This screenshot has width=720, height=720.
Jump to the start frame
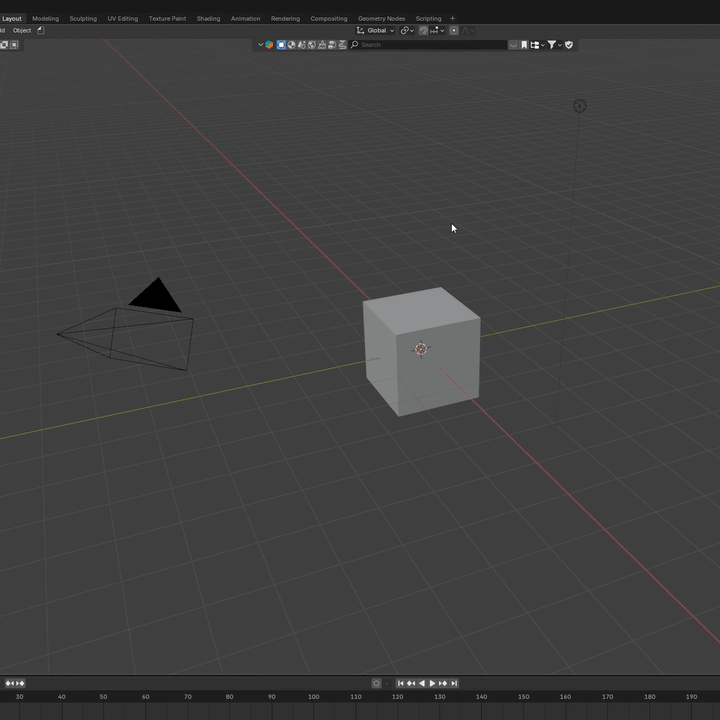coord(400,683)
